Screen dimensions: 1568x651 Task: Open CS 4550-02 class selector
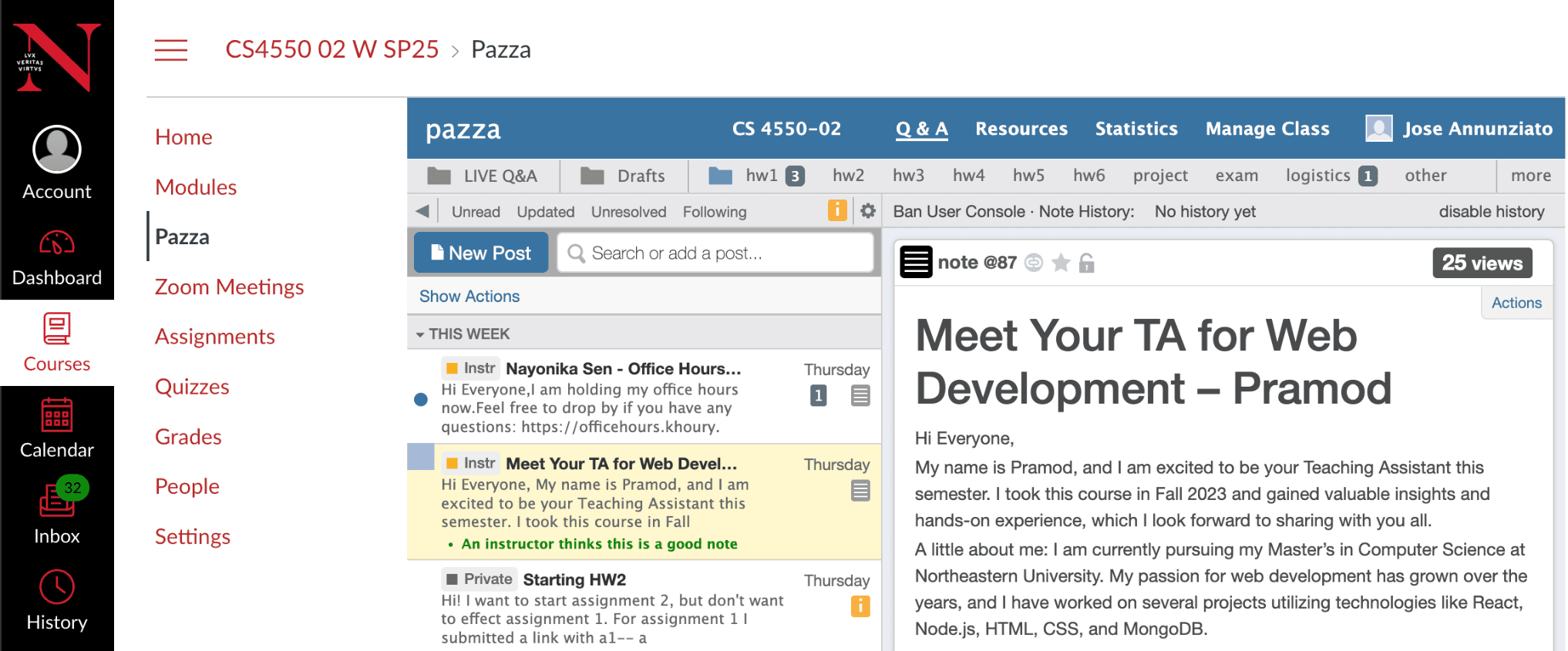[x=786, y=129]
